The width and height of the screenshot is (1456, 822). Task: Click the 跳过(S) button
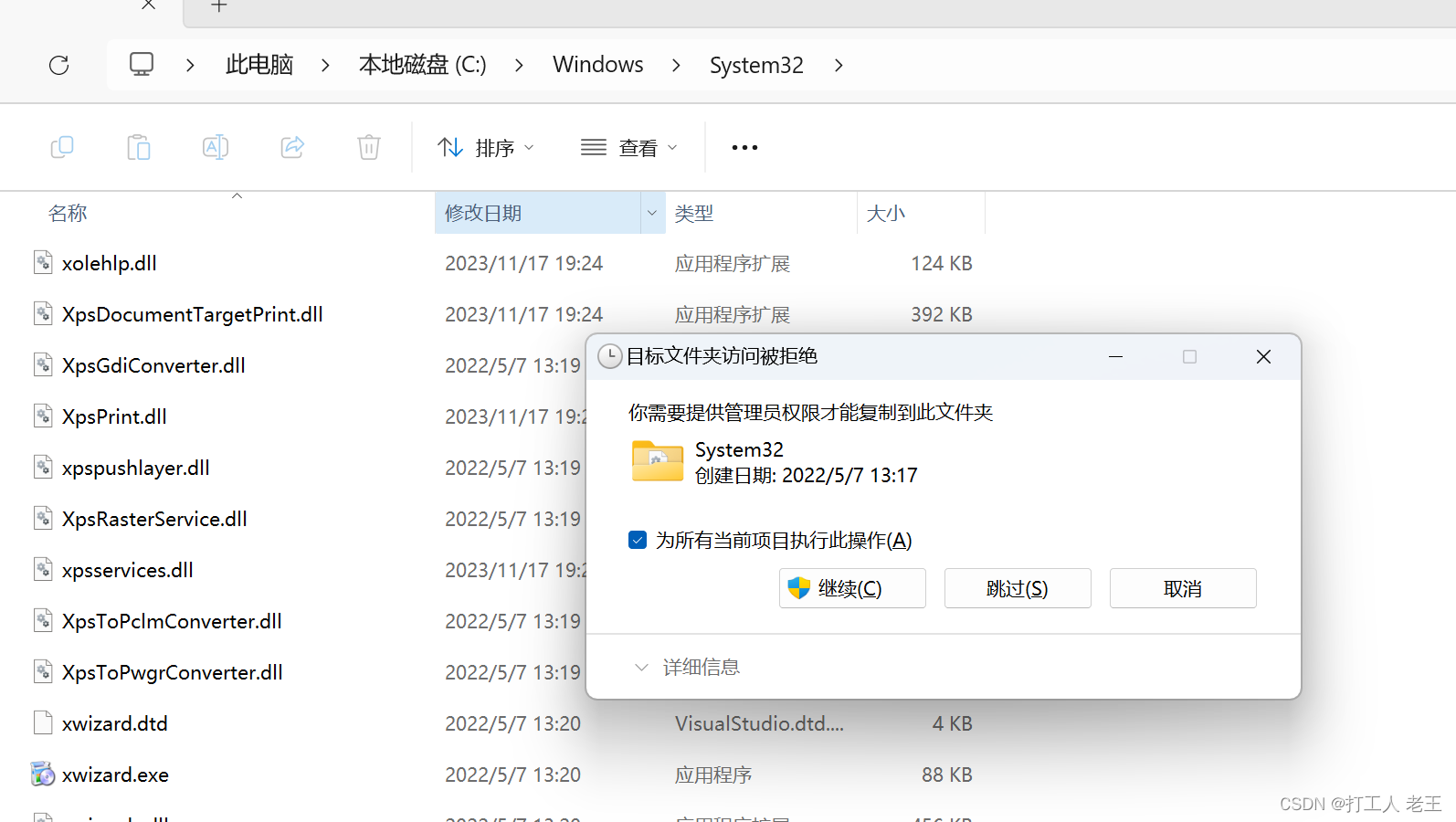coord(1018,588)
